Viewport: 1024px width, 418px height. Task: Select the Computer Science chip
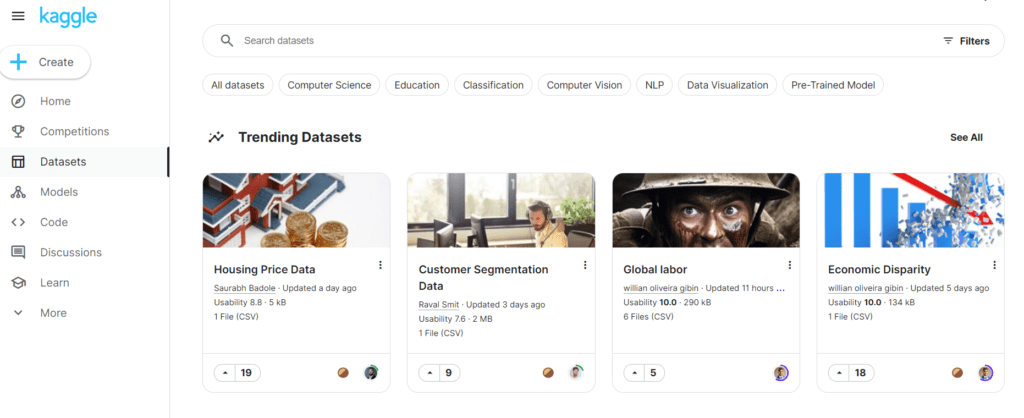[x=329, y=85]
